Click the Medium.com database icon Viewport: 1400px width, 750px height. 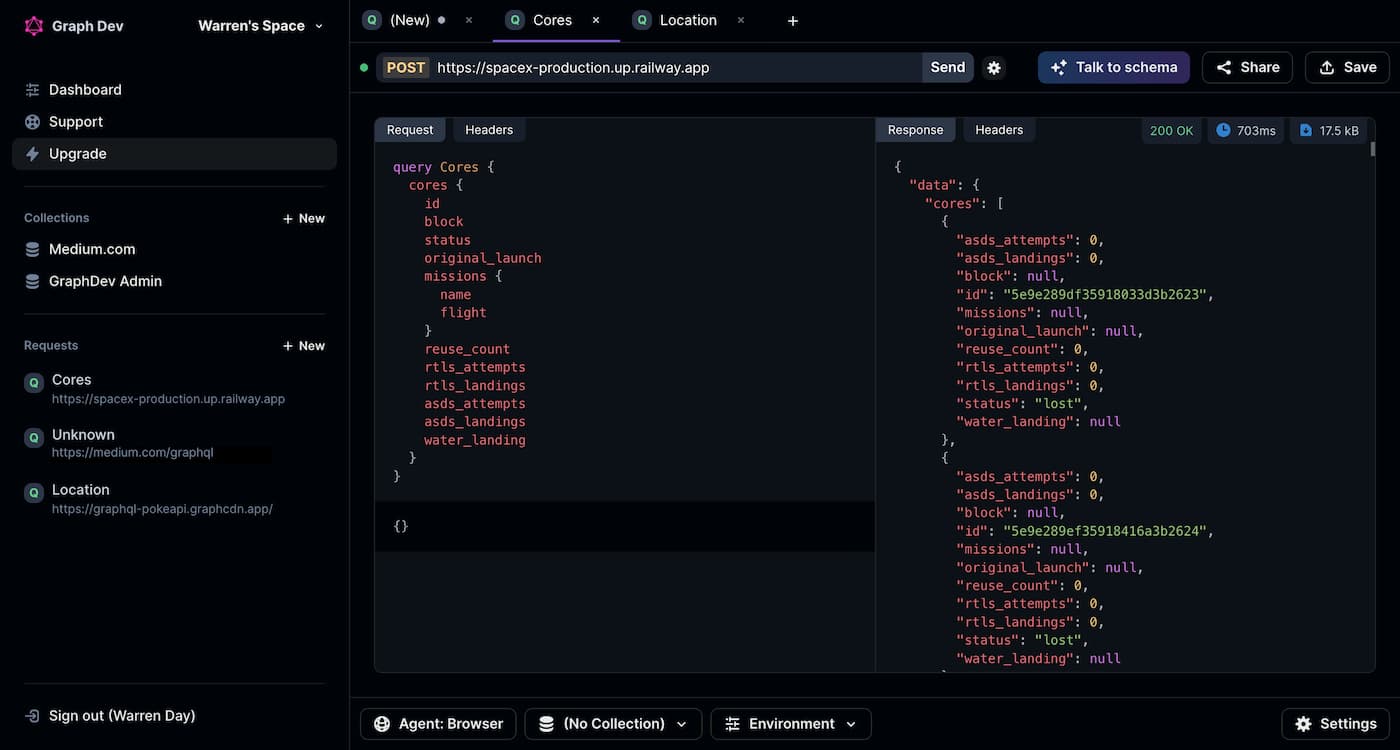coord(32,250)
